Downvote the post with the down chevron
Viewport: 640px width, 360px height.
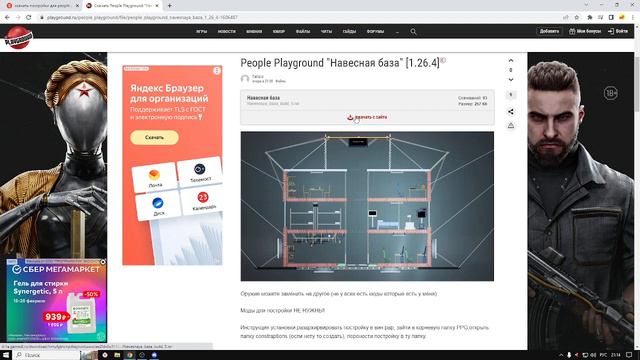tap(511, 80)
